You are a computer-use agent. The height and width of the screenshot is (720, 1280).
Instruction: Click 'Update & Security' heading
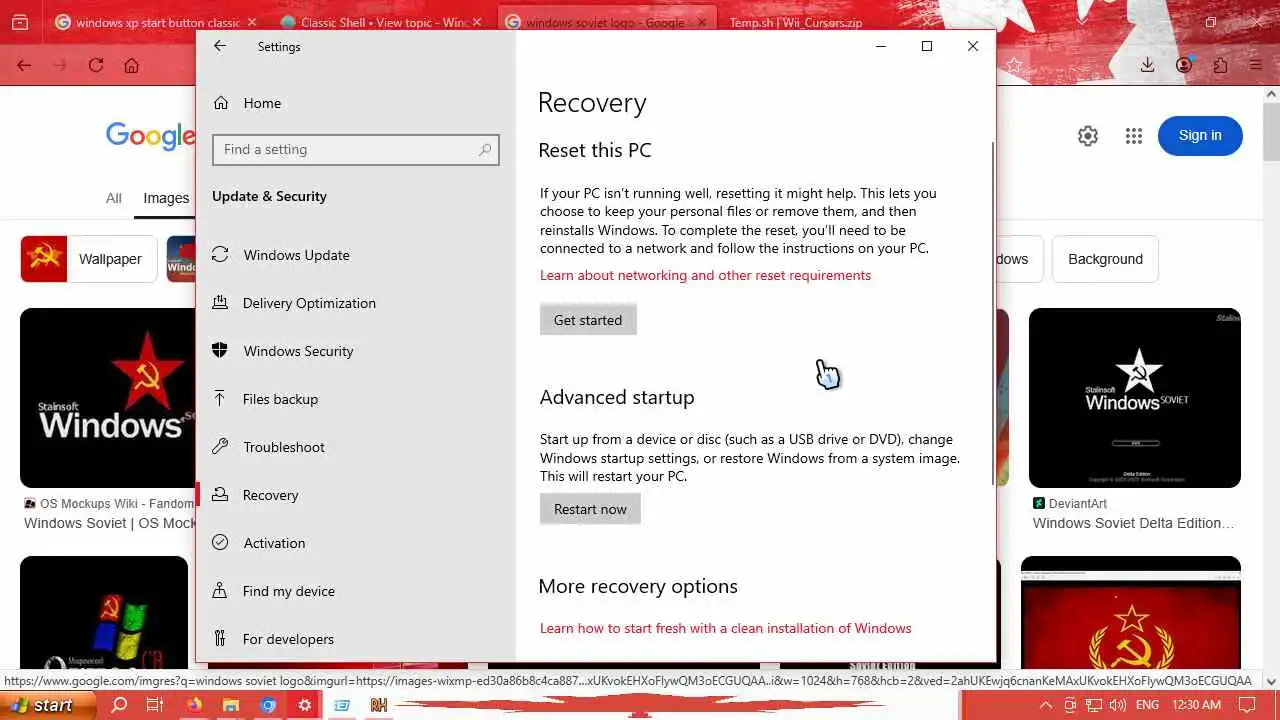coord(269,196)
